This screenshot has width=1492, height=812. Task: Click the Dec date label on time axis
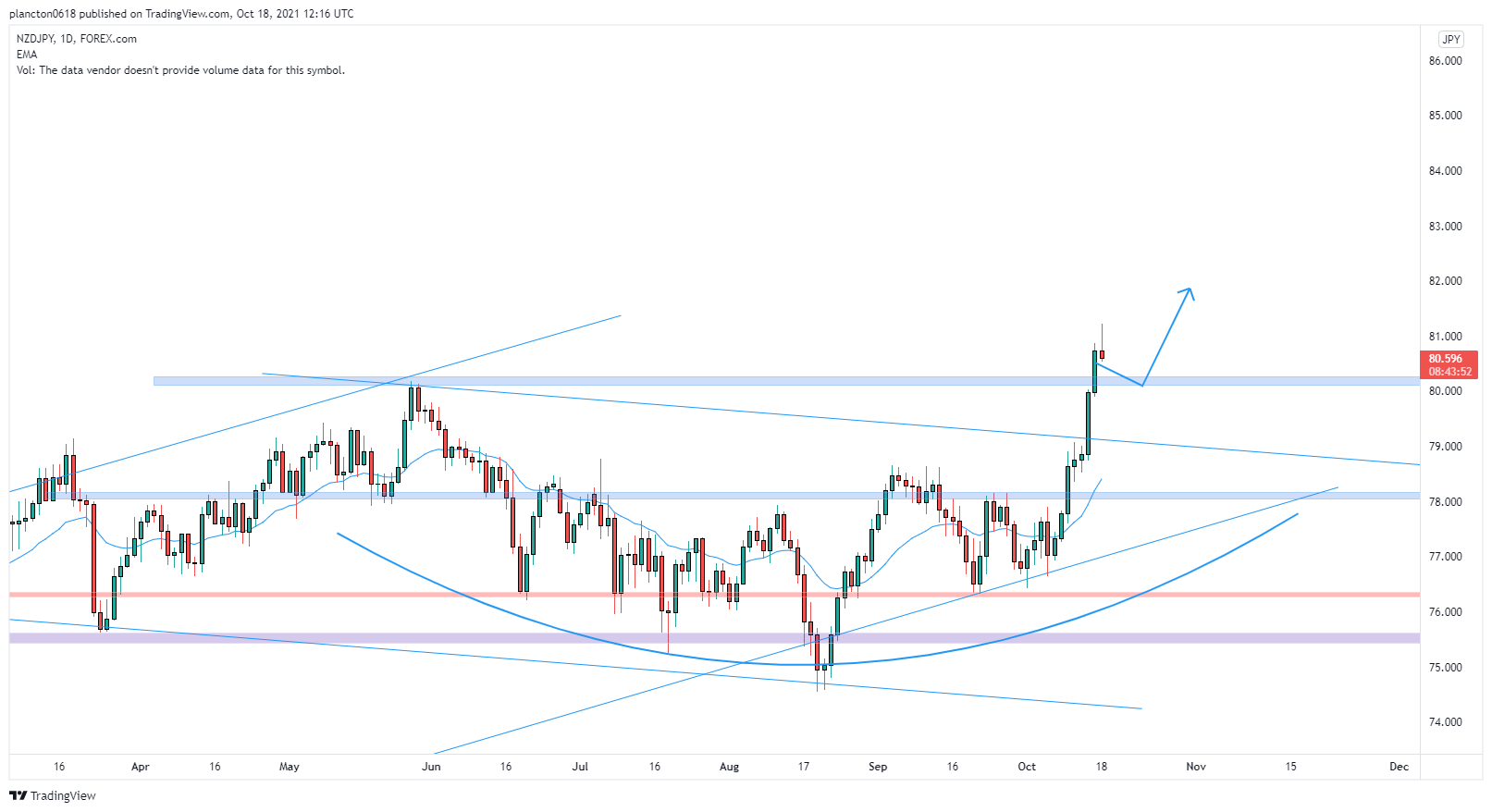[x=1400, y=767]
